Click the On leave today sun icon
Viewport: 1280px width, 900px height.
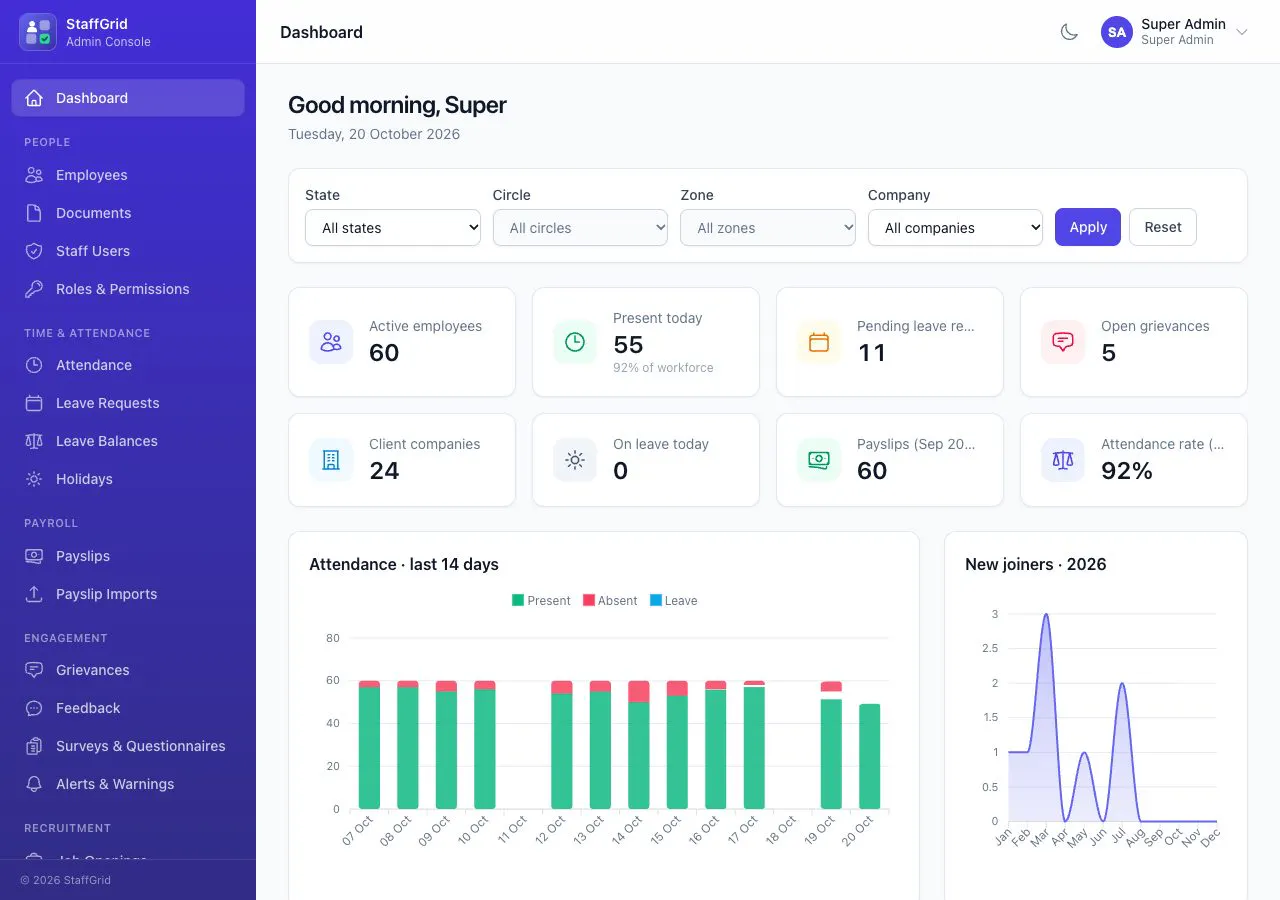[575, 460]
